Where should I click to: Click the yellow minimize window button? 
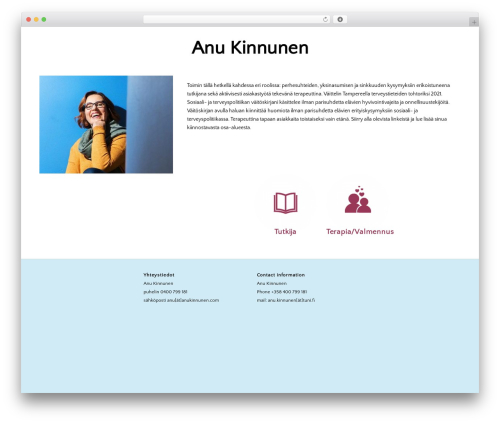point(36,19)
